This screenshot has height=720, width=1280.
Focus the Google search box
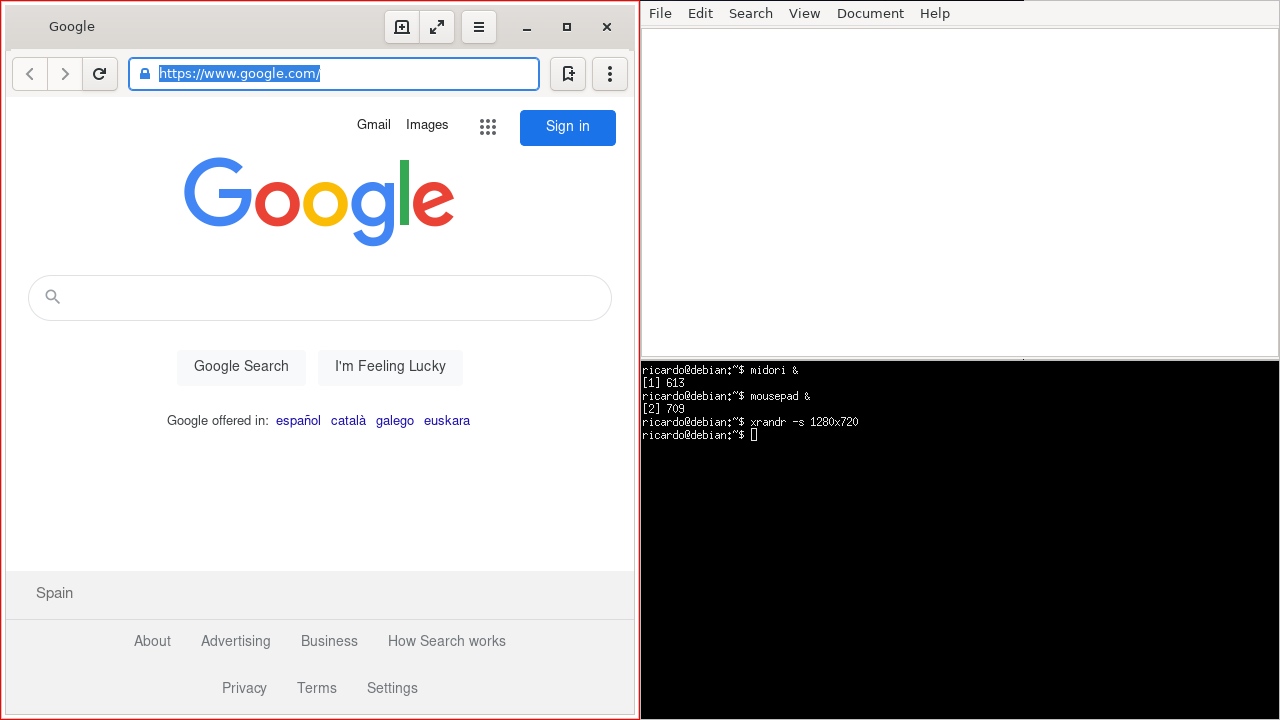[320, 298]
